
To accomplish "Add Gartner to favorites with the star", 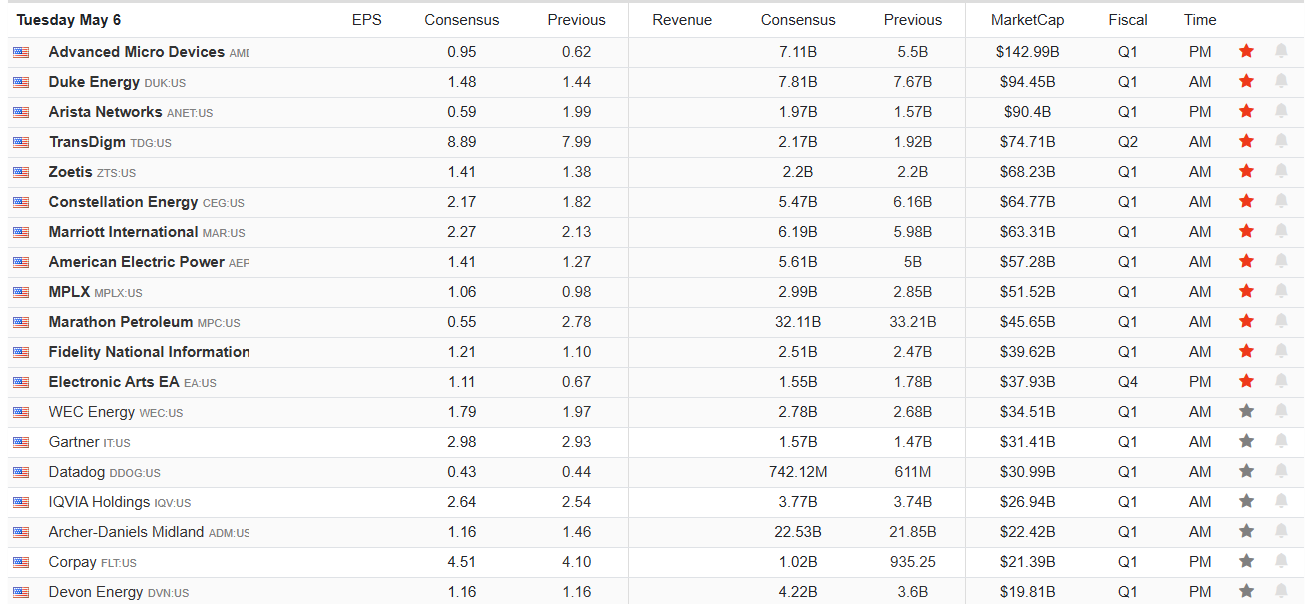I will (x=1246, y=441).
